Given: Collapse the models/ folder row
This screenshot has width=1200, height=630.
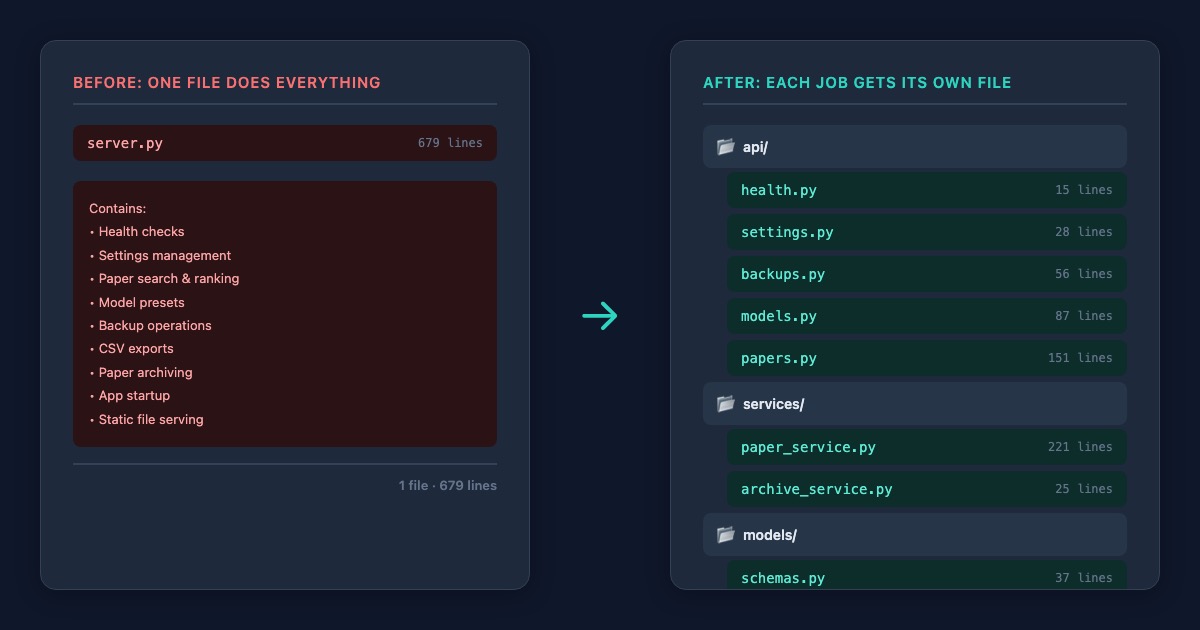Looking at the screenshot, I should (914, 535).
